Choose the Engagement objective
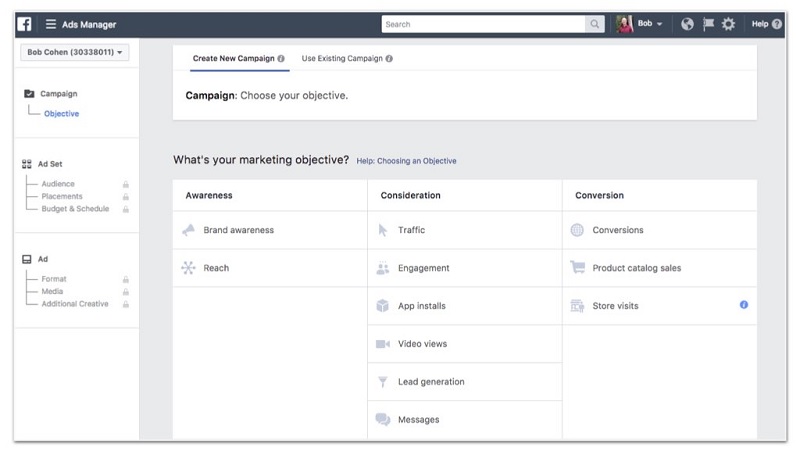The height and width of the screenshot is (458, 800). tap(465, 268)
